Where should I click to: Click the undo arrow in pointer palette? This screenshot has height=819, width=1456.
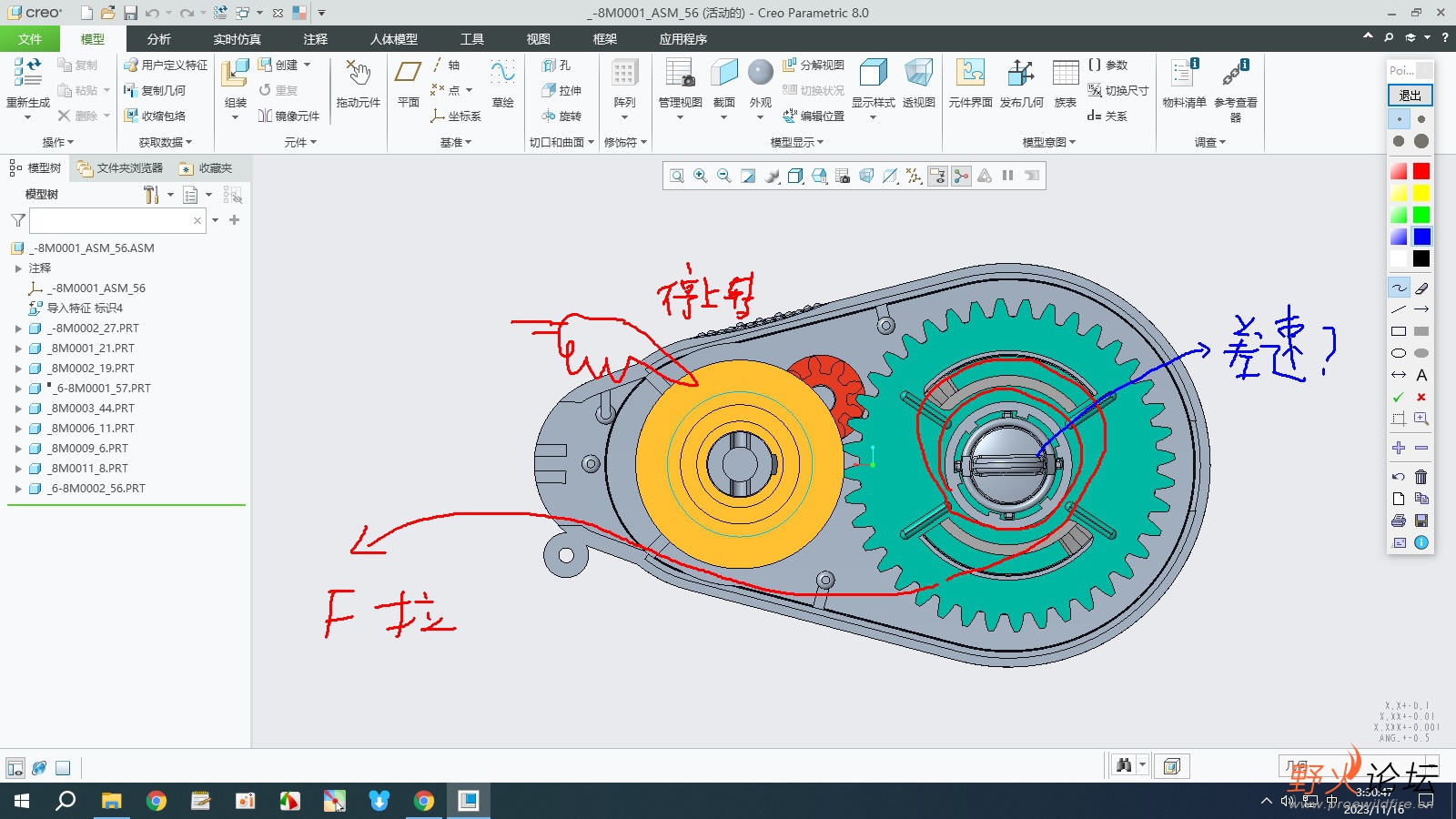1399,476
